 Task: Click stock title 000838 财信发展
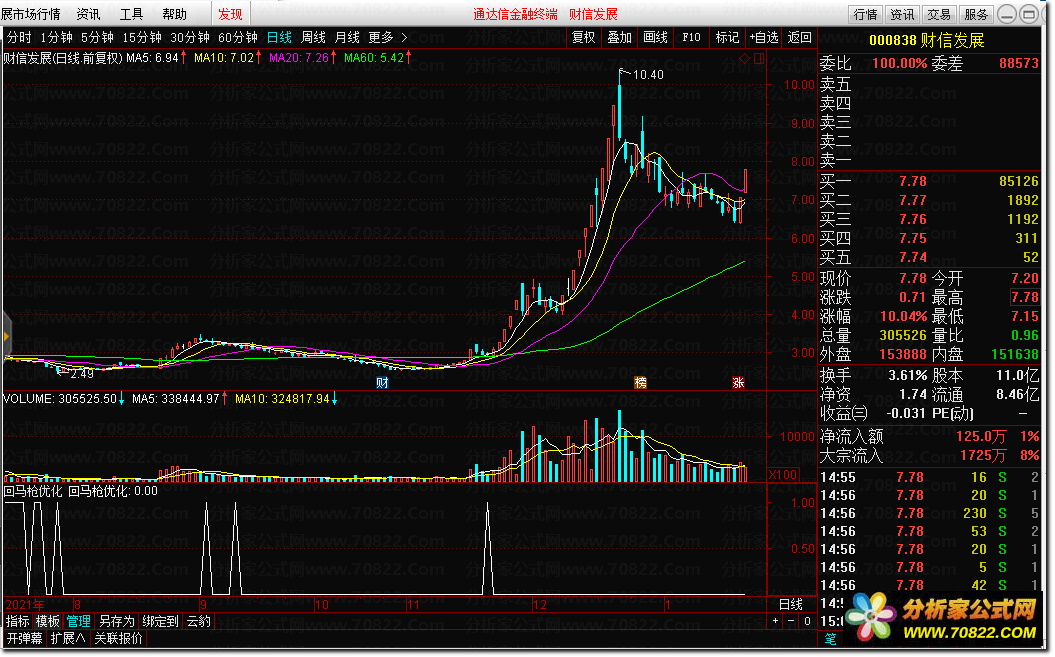coord(926,40)
